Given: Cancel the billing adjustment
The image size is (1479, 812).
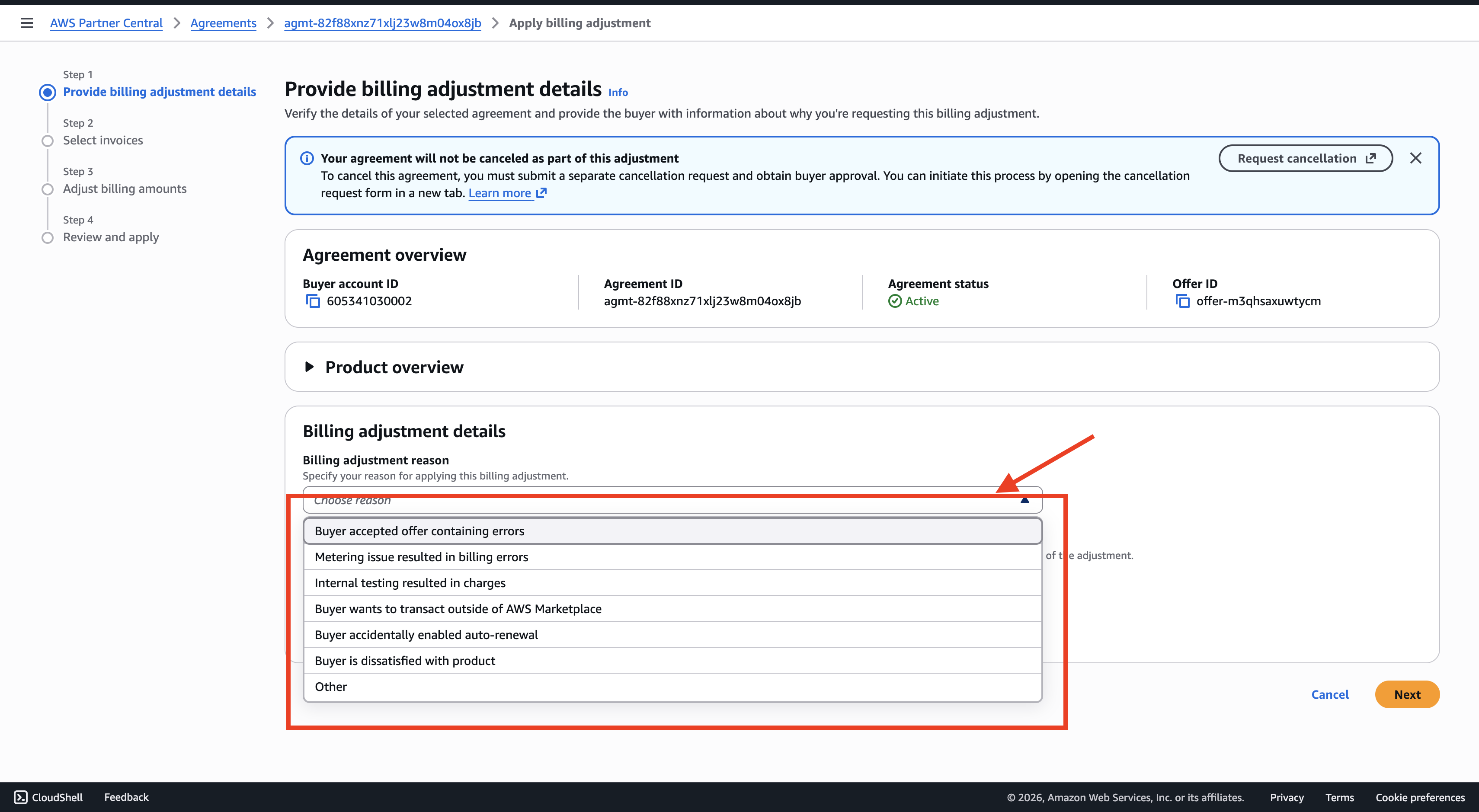Looking at the screenshot, I should (1330, 694).
